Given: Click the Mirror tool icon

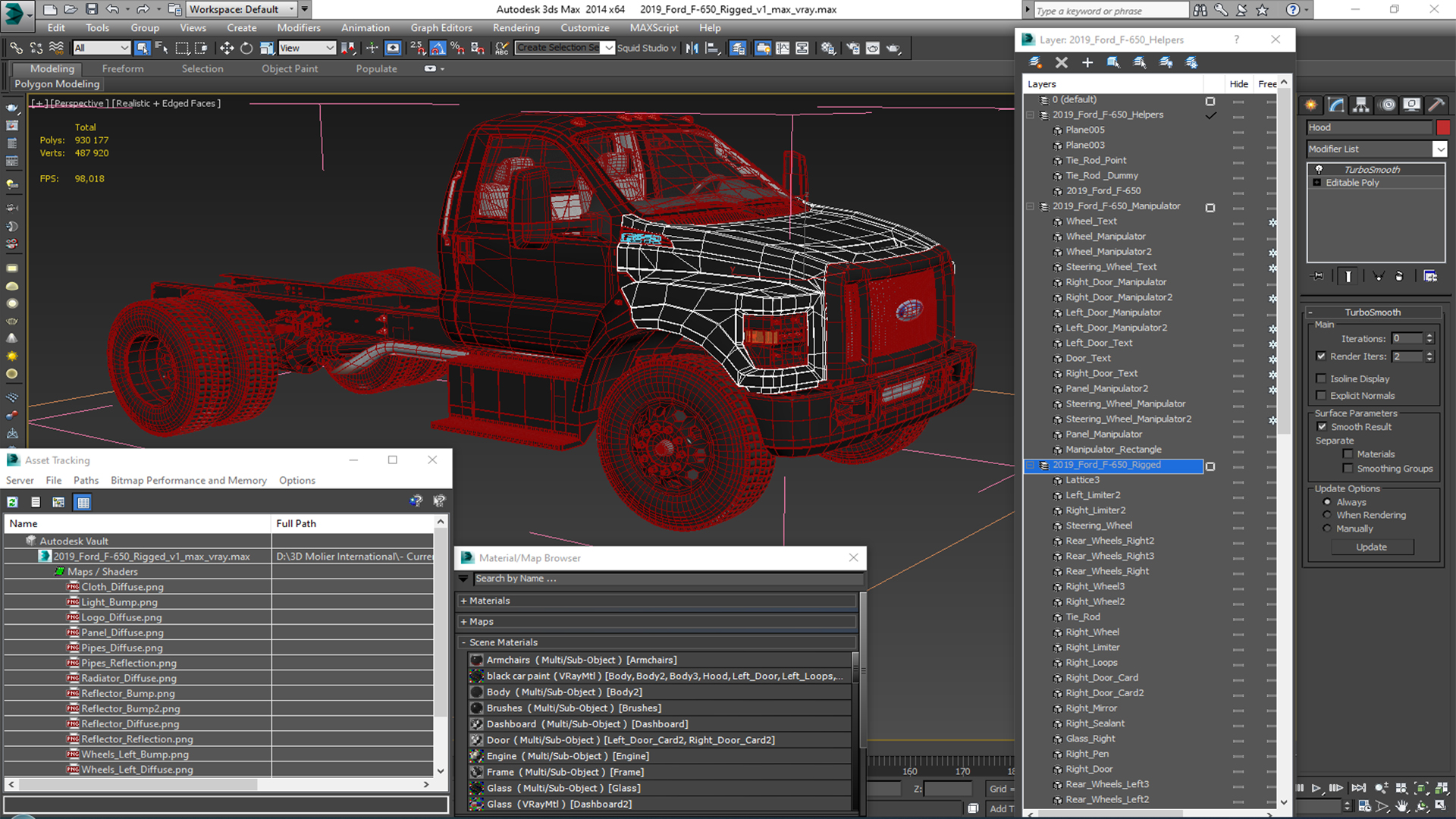Looking at the screenshot, I should pyautogui.click(x=692, y=48).
